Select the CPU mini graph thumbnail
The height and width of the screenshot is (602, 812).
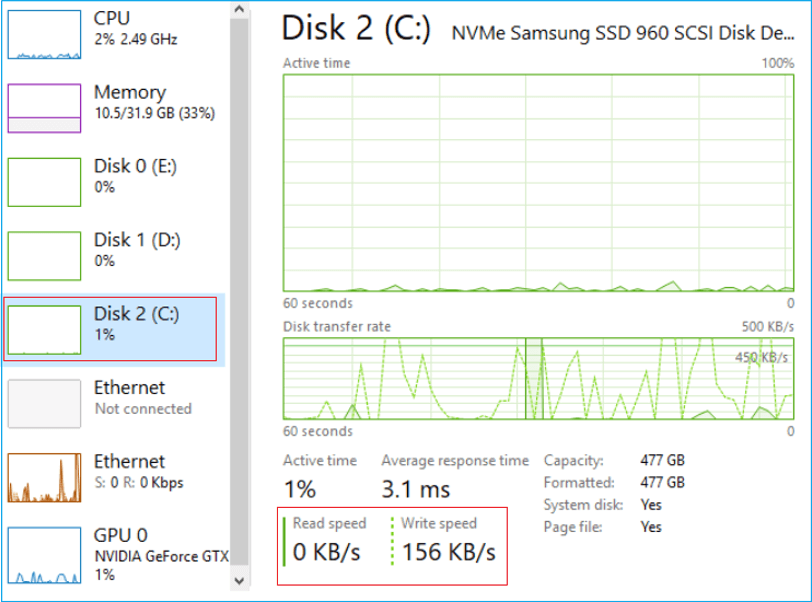(x=44, y=35)
